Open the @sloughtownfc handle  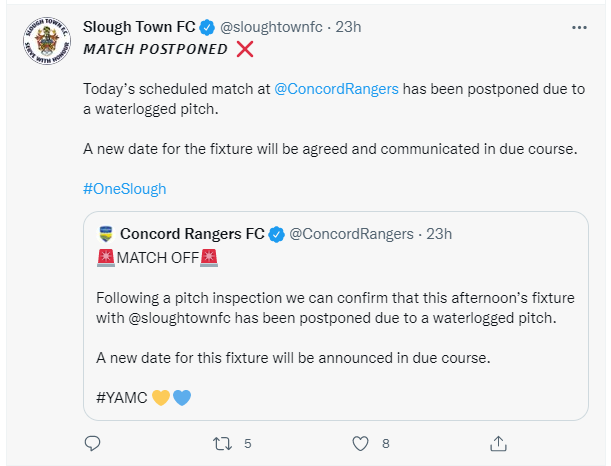pyautogui.click(x=271, y=27)
